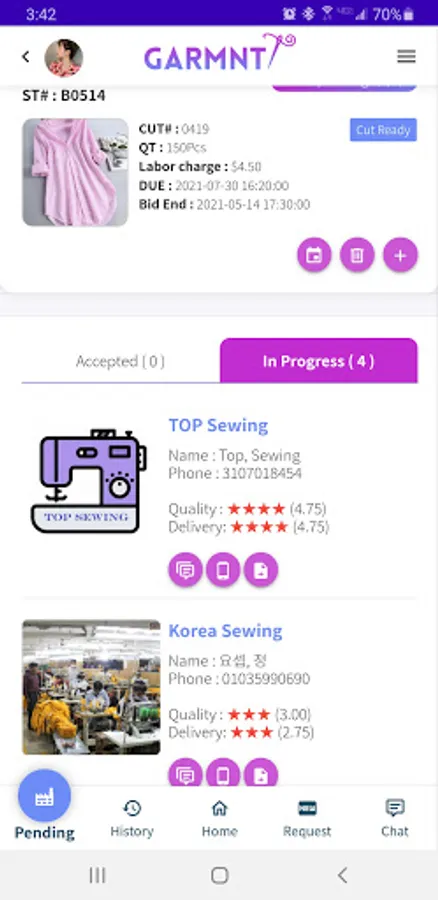
Task: Open the Request section
Action: [307, 818]
